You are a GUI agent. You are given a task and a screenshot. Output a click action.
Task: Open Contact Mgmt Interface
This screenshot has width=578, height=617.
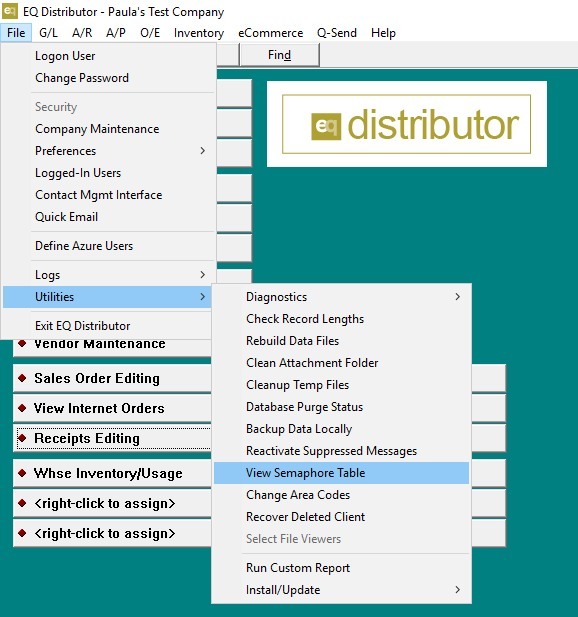tap(108, 195)
